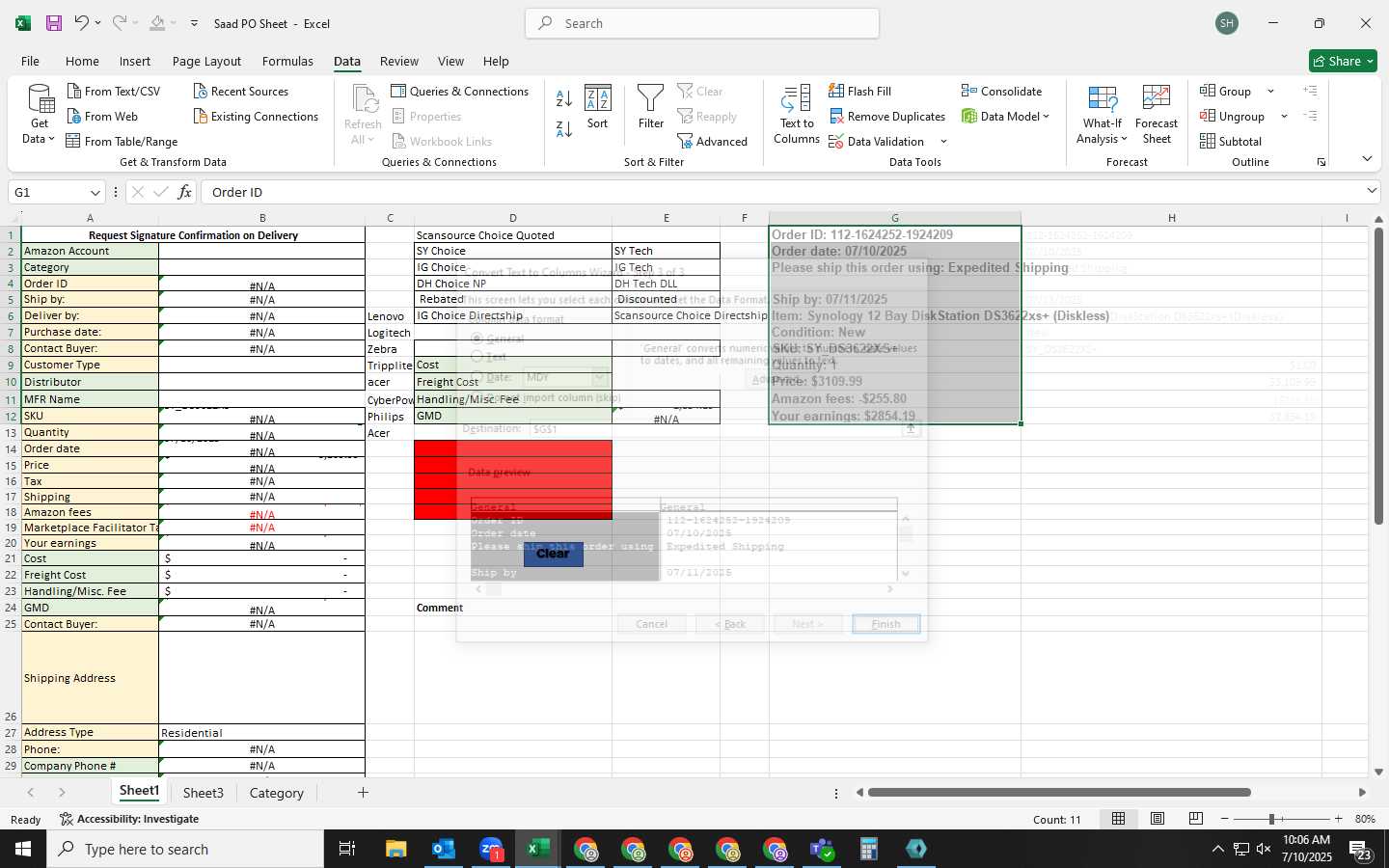Add a new sheet with plus icon
Screen dimensions: 1389x868
point(363,793)
